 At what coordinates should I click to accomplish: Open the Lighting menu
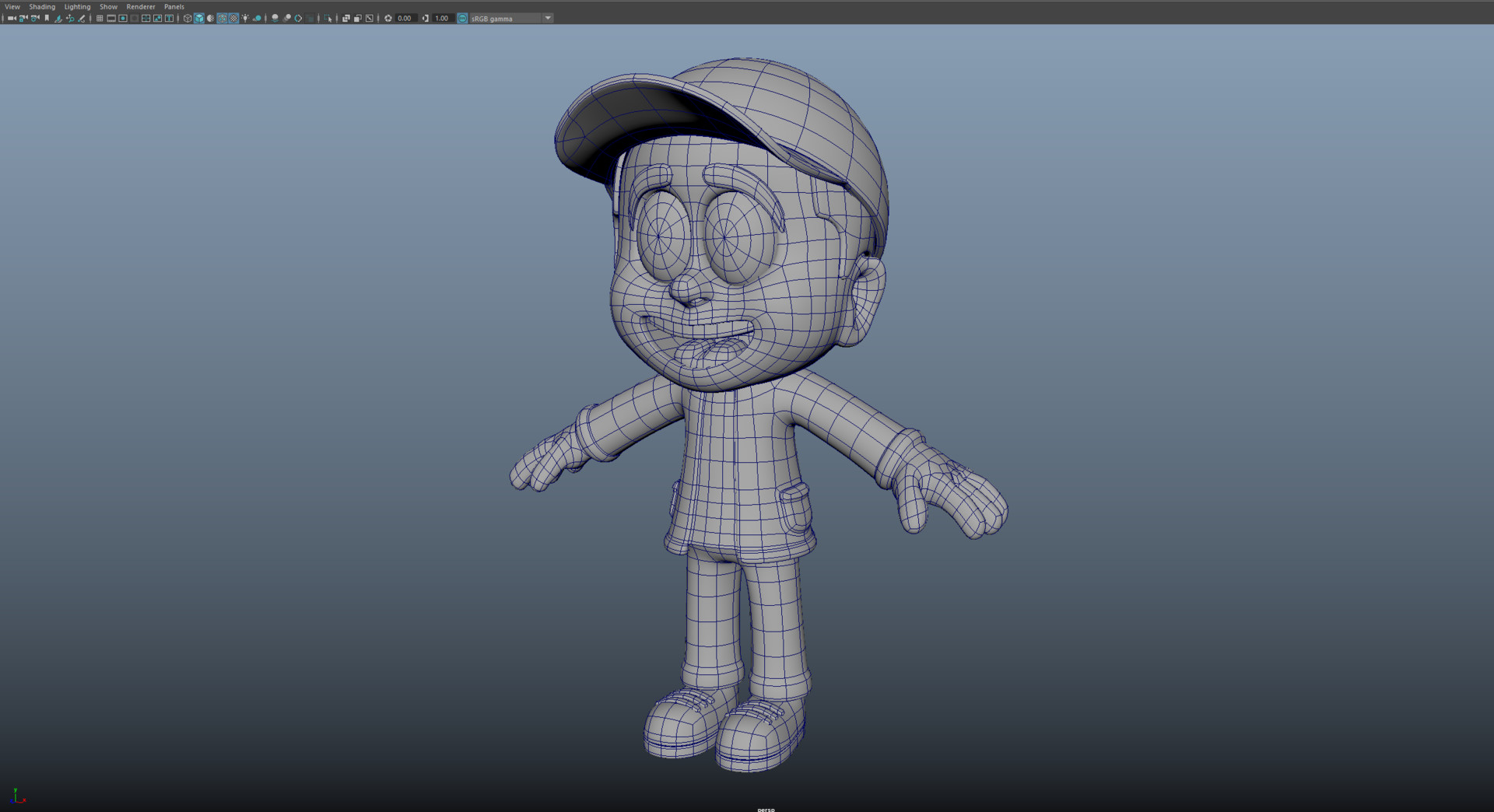point(77,6)
